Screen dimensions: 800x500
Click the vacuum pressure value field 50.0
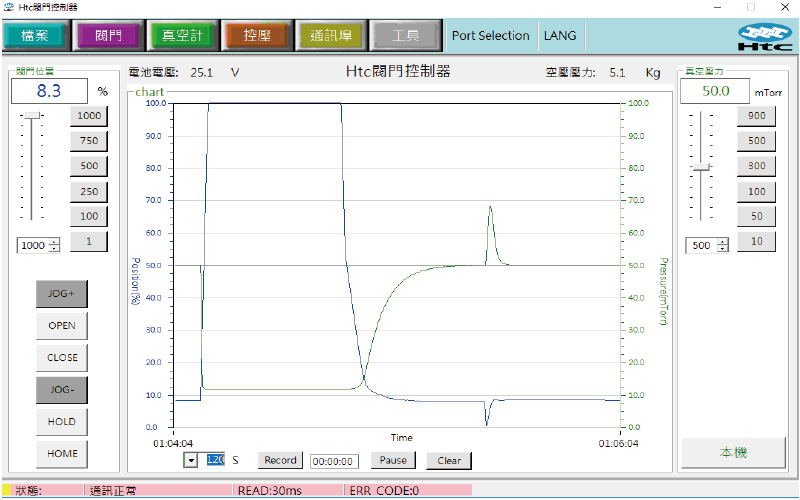tap(715, 91)
